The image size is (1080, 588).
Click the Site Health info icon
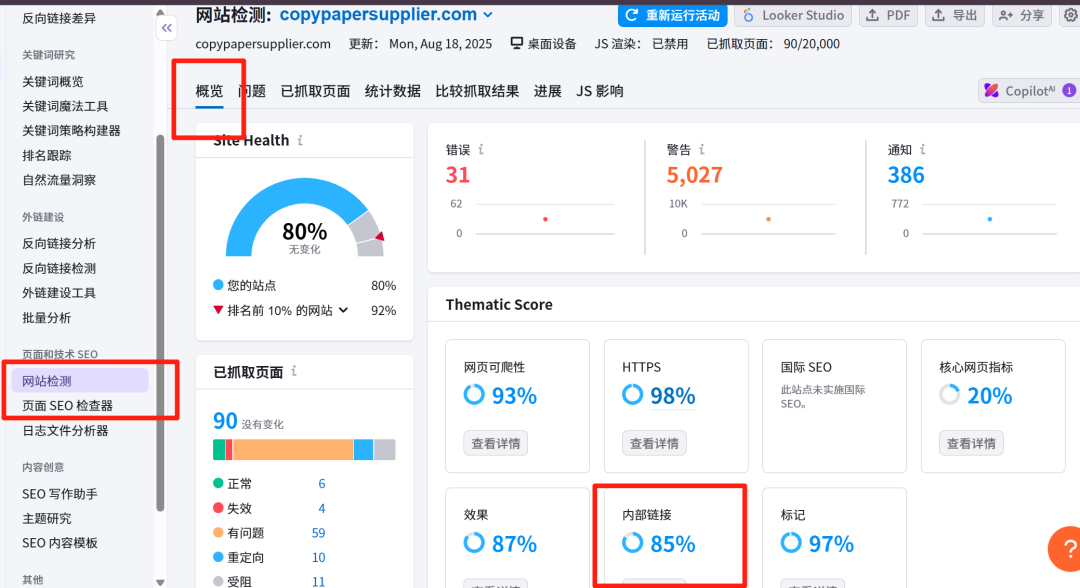pos(300,140)
